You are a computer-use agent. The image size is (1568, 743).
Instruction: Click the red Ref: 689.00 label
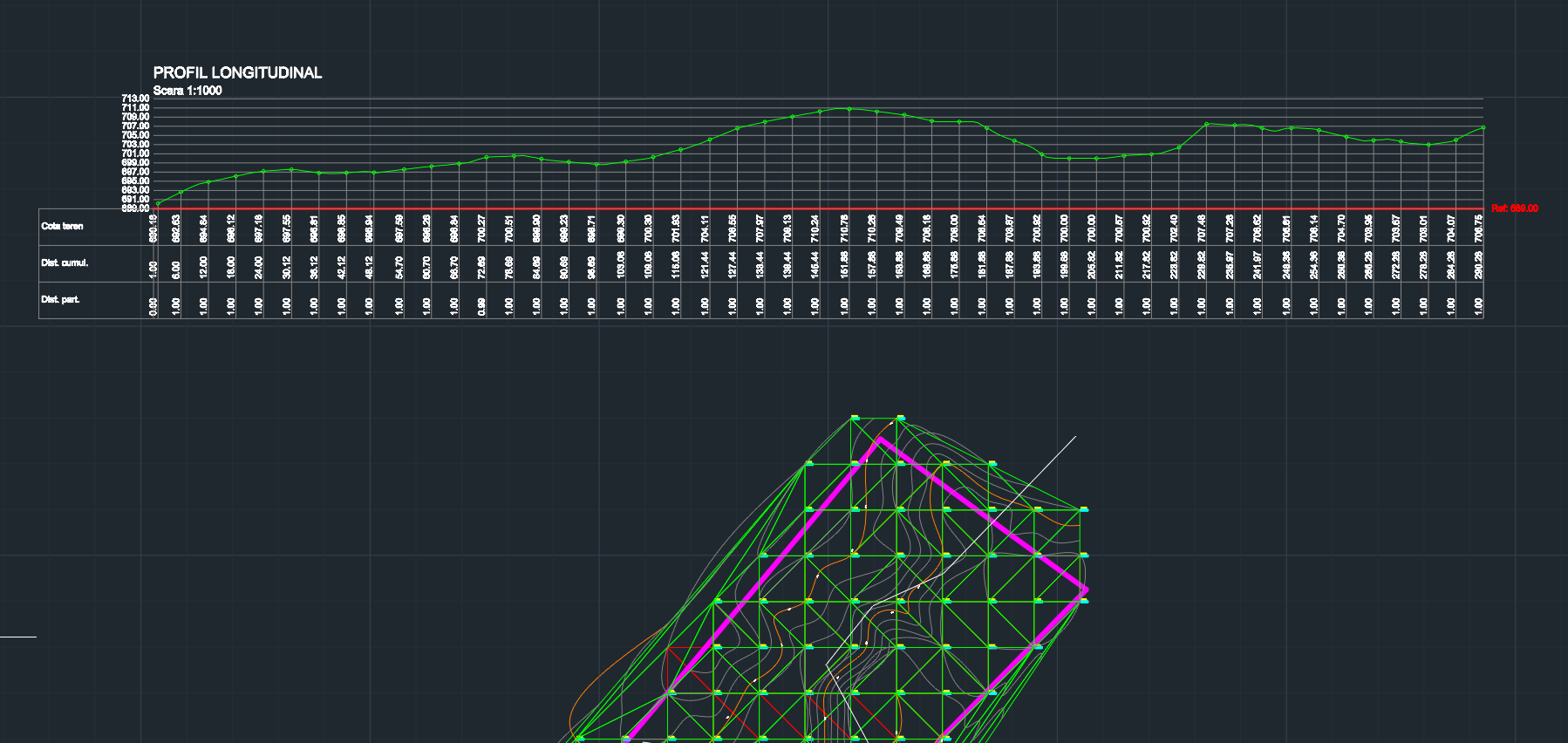1514,208
